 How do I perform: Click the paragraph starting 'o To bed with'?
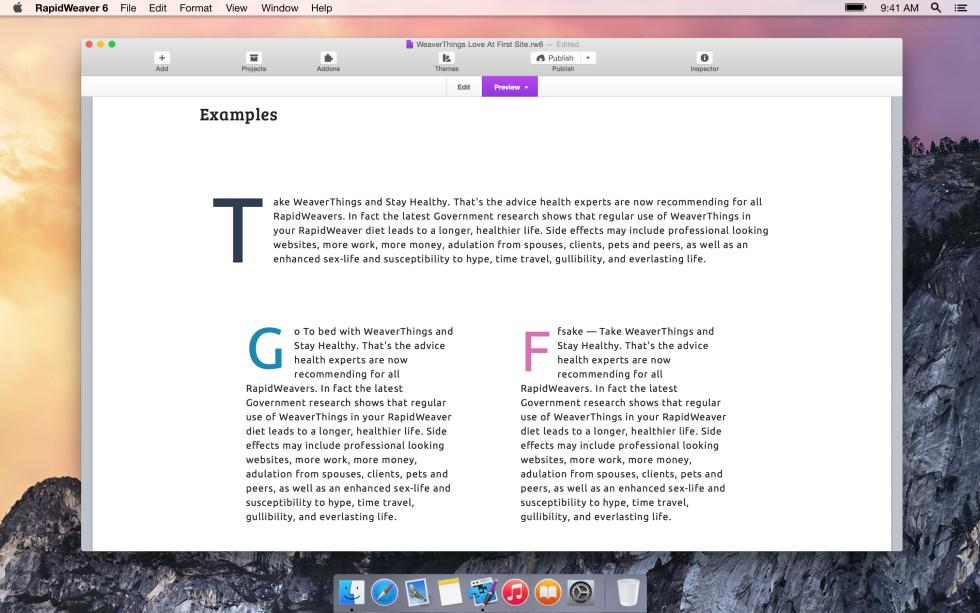349,424
